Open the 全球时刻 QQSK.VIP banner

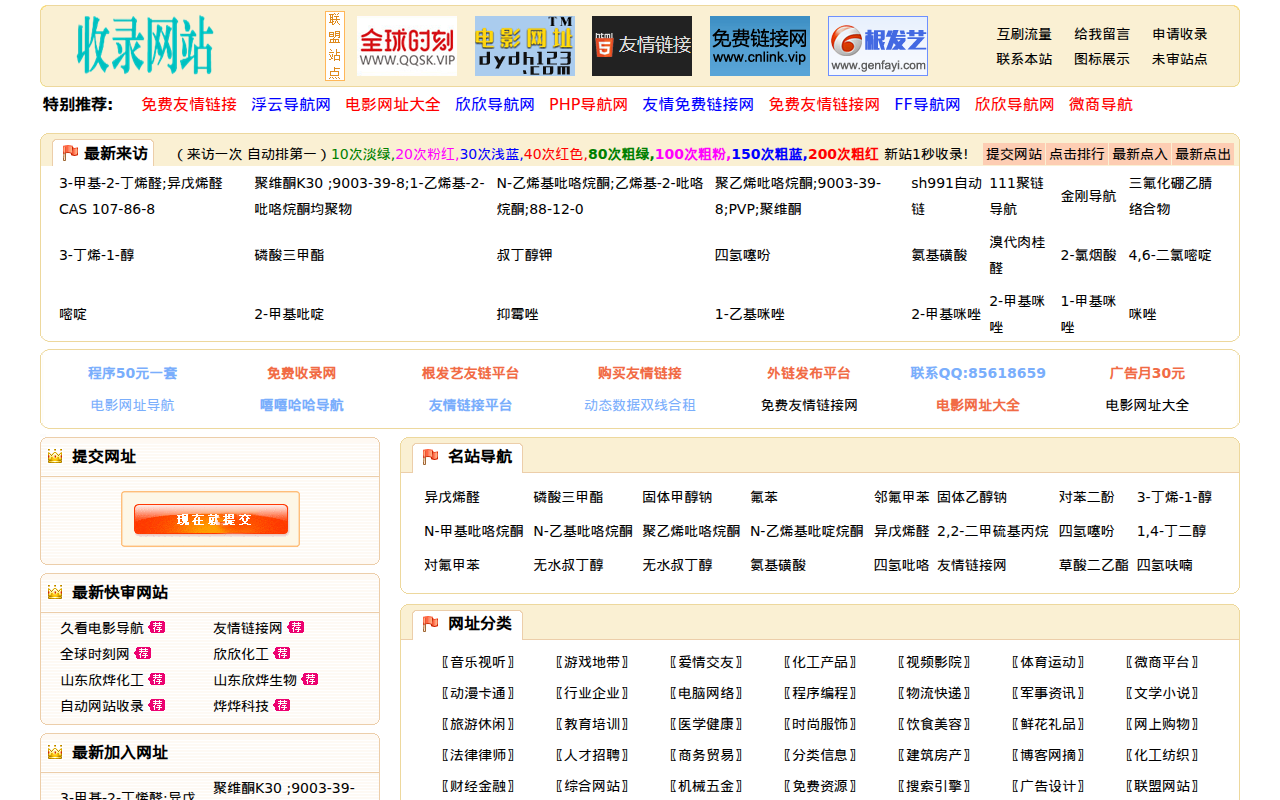(x=406, y=46)
